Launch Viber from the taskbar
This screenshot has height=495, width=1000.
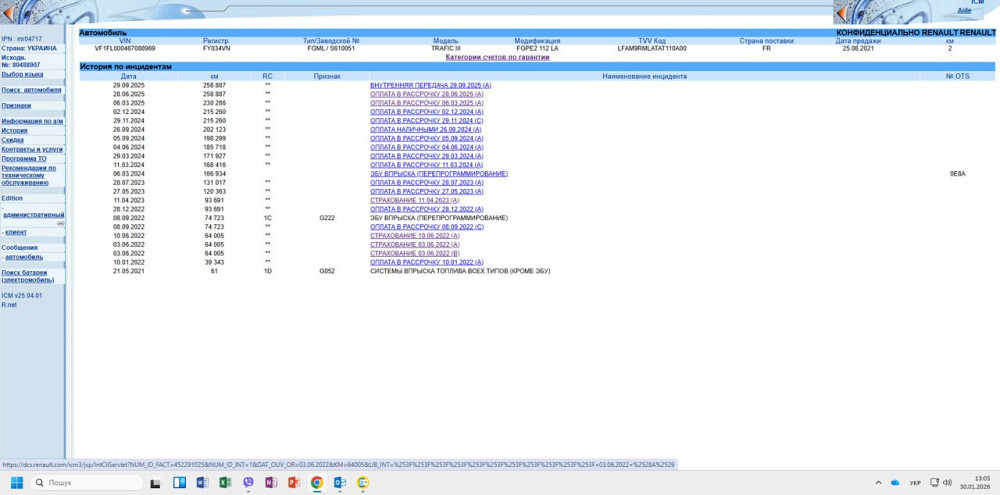[249, 483]
